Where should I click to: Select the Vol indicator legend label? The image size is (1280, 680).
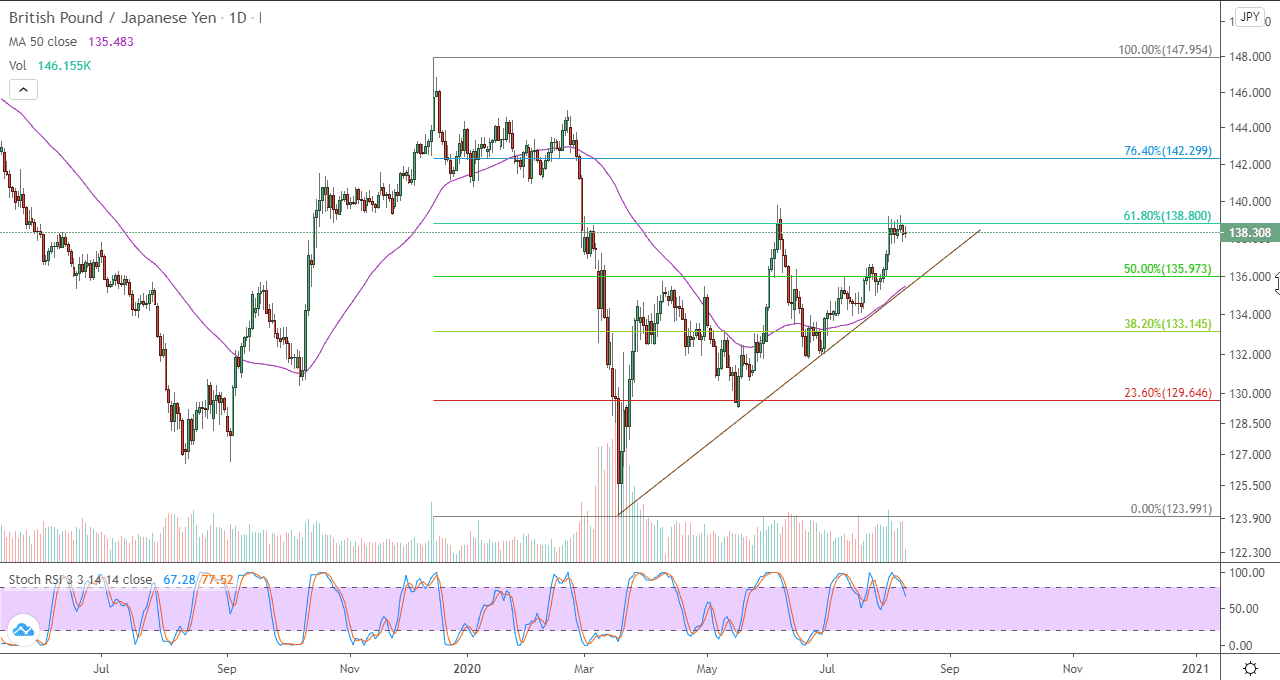(x=18, y=65)
